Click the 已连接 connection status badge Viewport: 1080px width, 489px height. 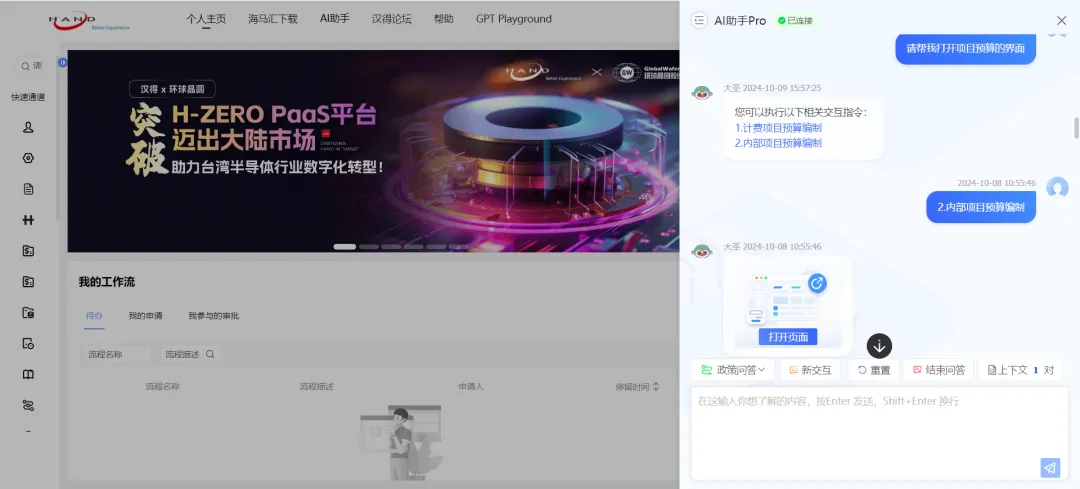click(x=796, y=21)
